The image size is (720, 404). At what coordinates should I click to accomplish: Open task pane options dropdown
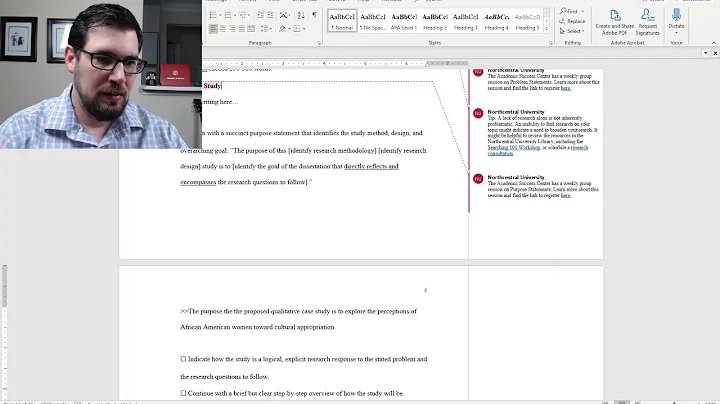click(x=705, y=53)
